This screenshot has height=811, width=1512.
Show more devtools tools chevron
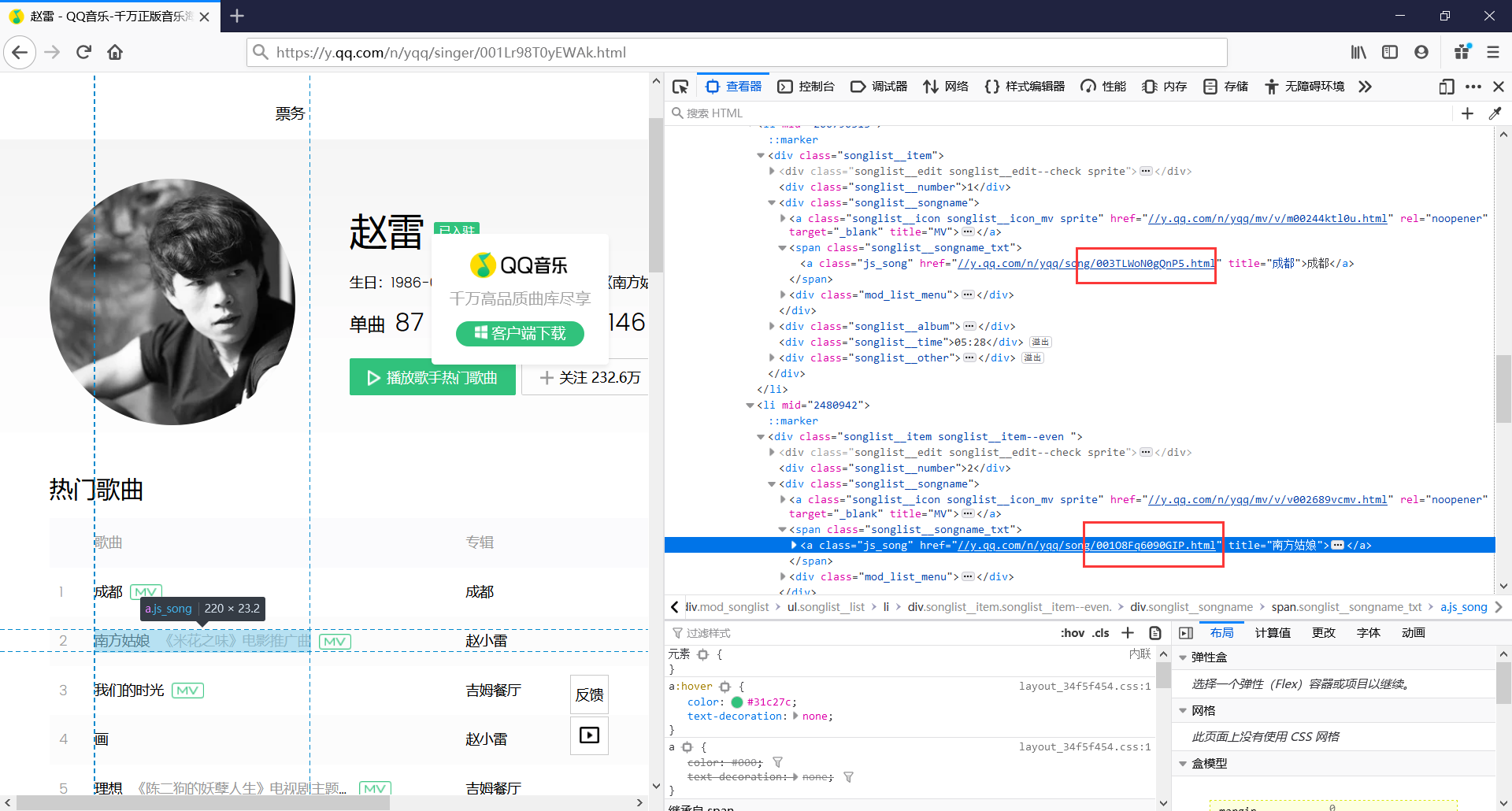tap(1365, 87)
